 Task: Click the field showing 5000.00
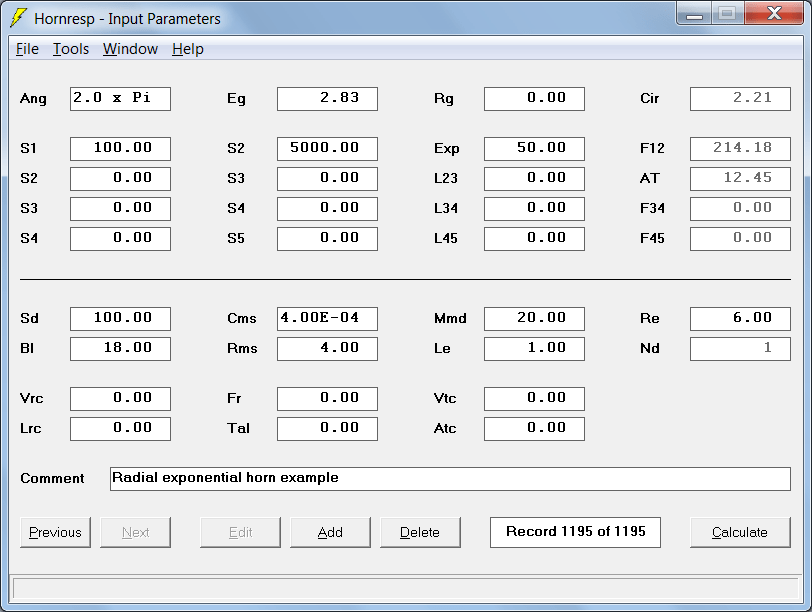coord(327,149)
